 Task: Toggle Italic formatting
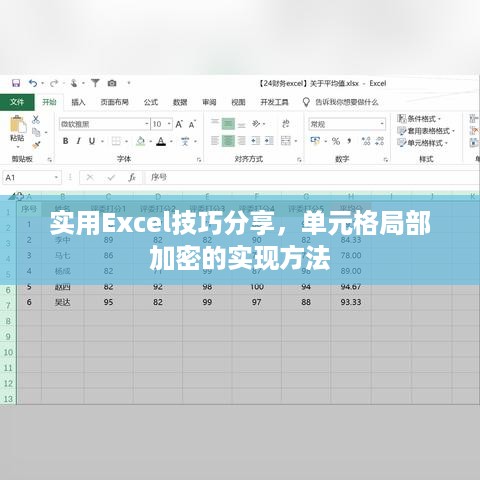[79, 141]
